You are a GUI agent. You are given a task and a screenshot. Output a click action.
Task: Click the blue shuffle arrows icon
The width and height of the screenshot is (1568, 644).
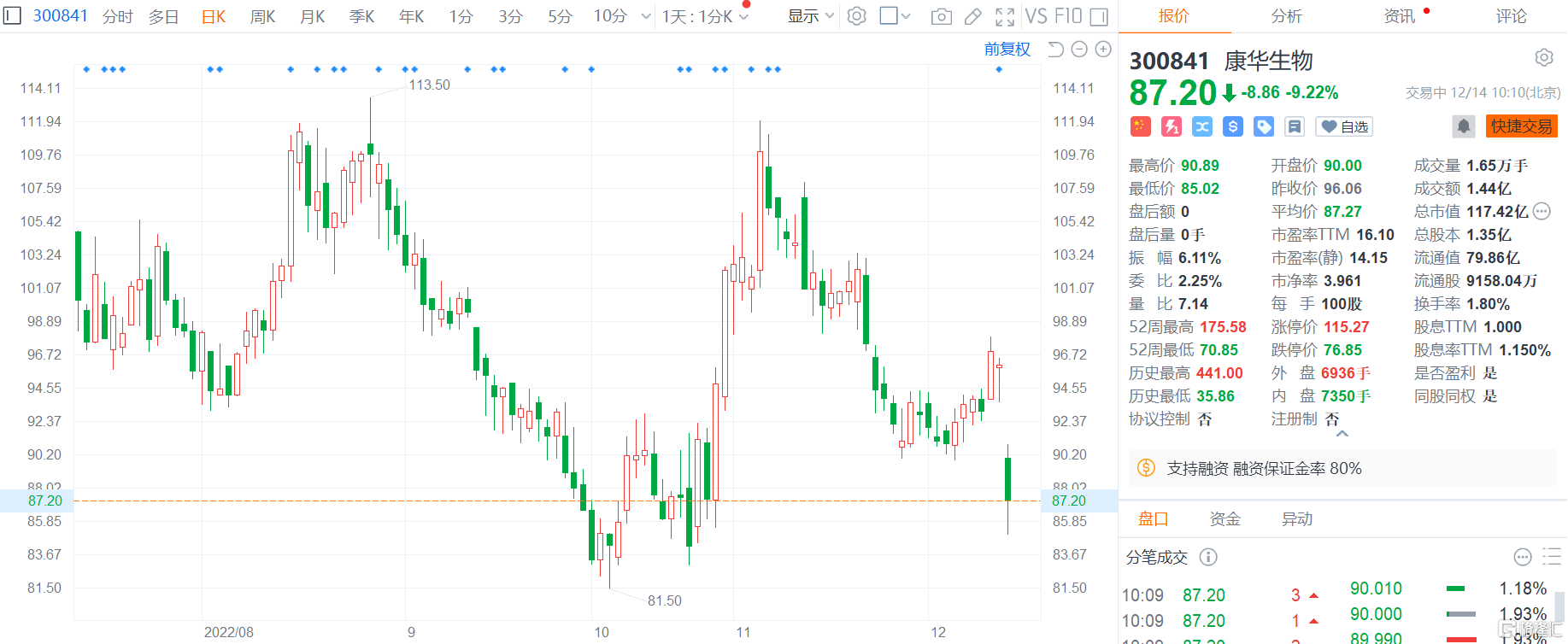(1202, 126)
